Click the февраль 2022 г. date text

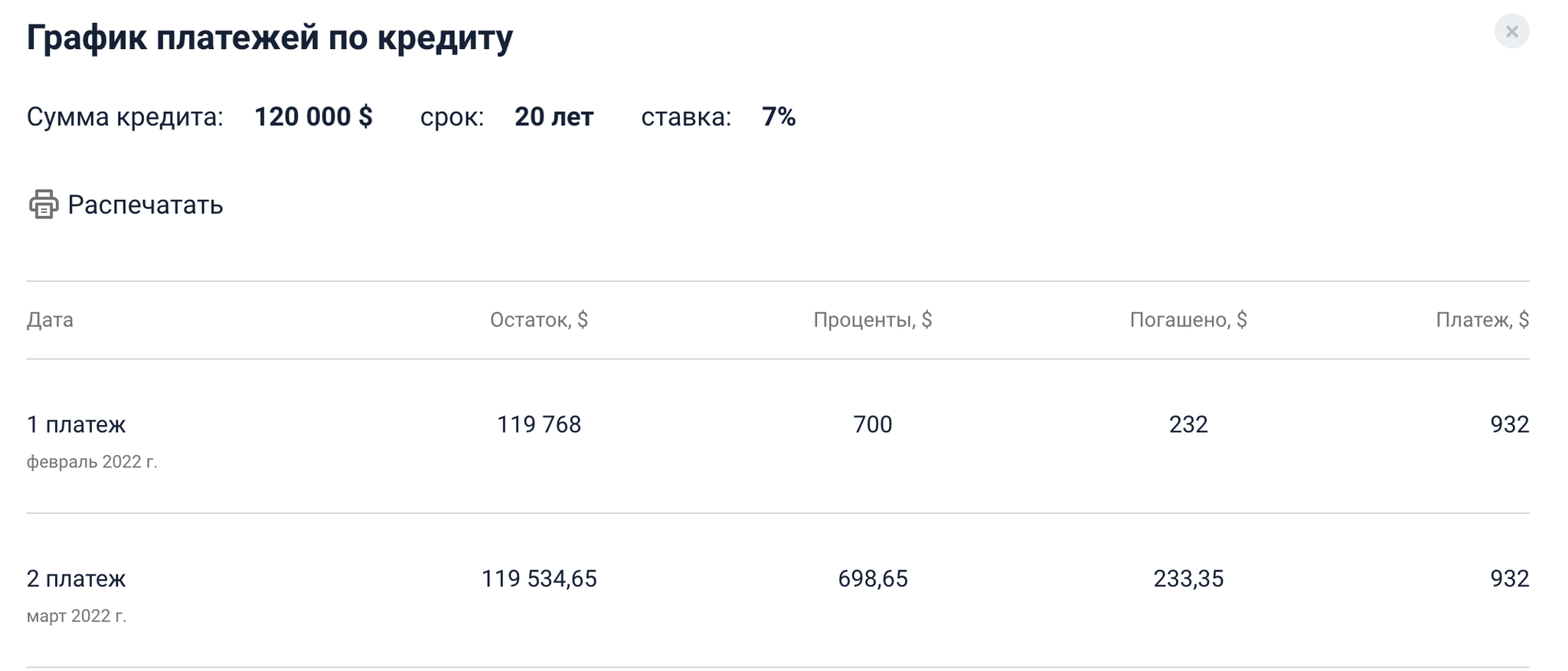pyautogui.click(x=92, y=462)
